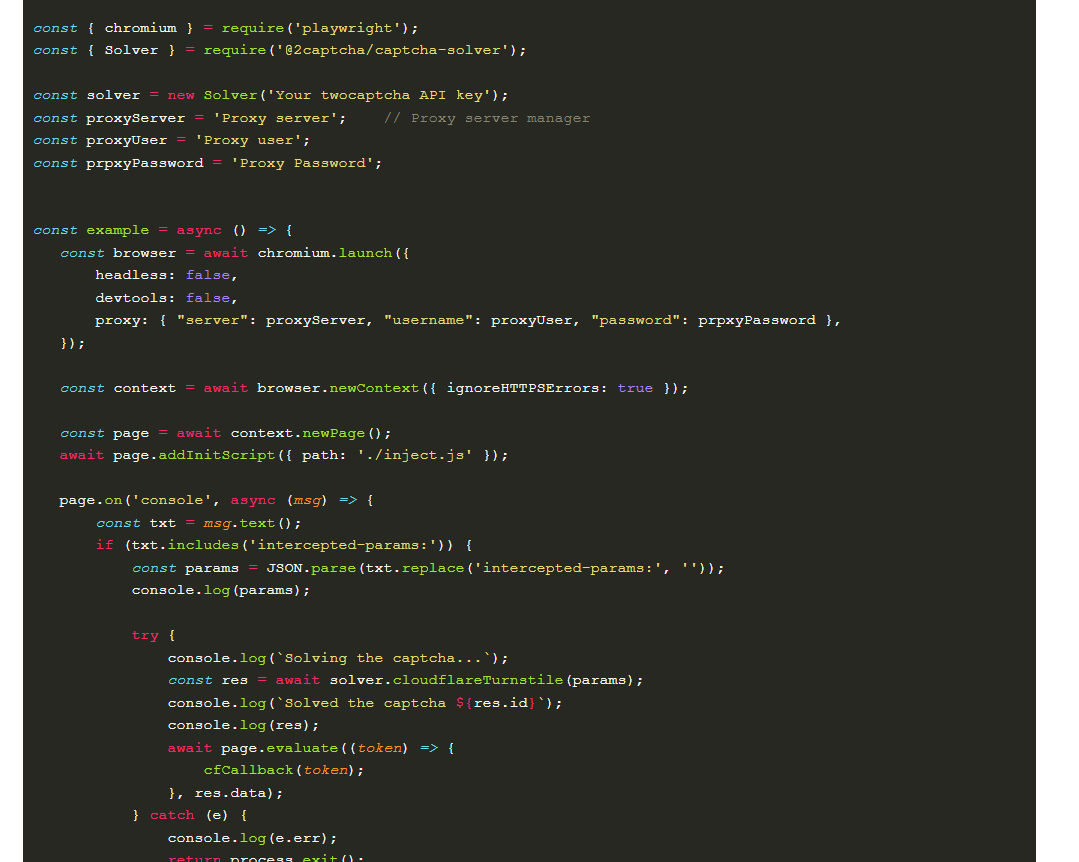Select the `Solving the captcha...` string

(x=383, y=658)
